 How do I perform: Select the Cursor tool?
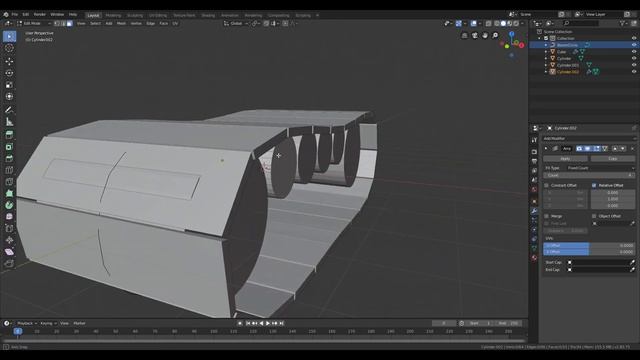click(x=9, y=48)
